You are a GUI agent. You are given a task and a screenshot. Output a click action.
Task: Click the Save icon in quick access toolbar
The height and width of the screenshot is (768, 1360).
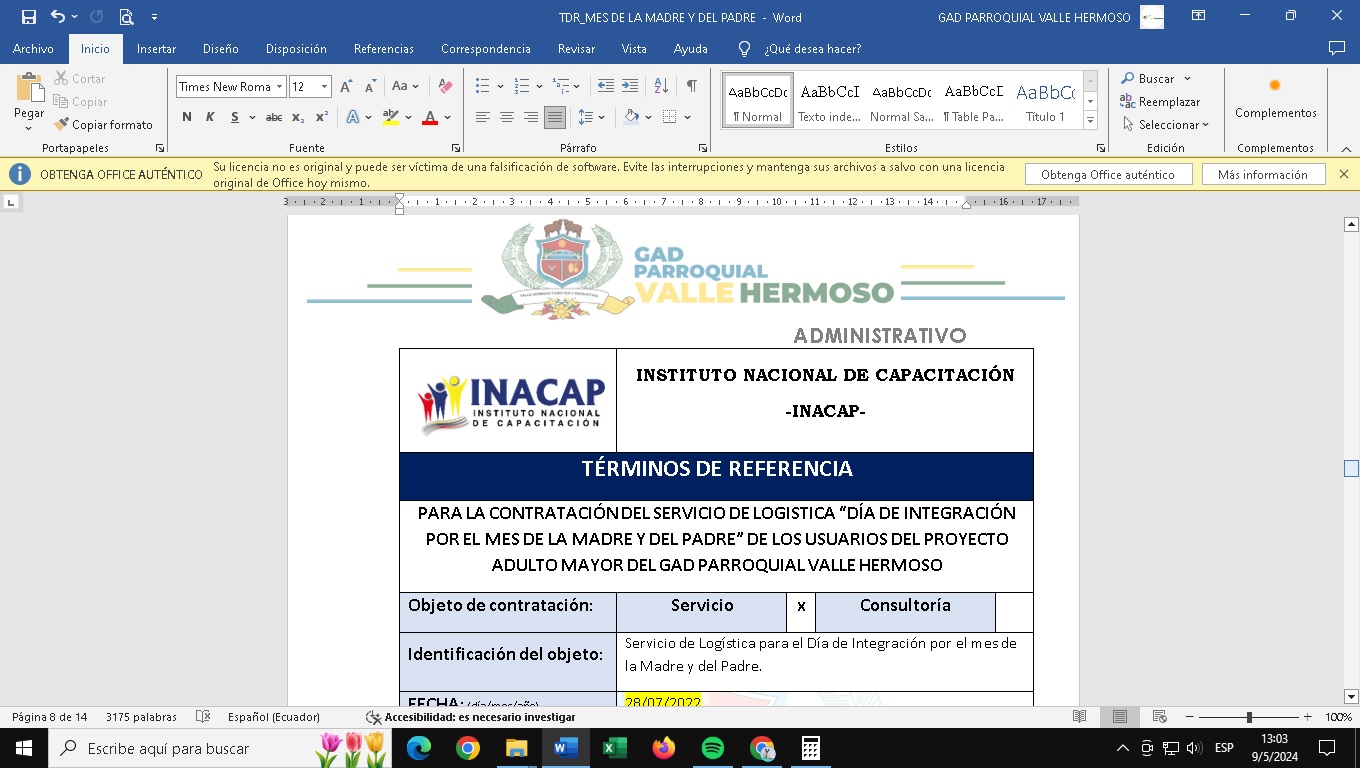click(x=28, y=17)
